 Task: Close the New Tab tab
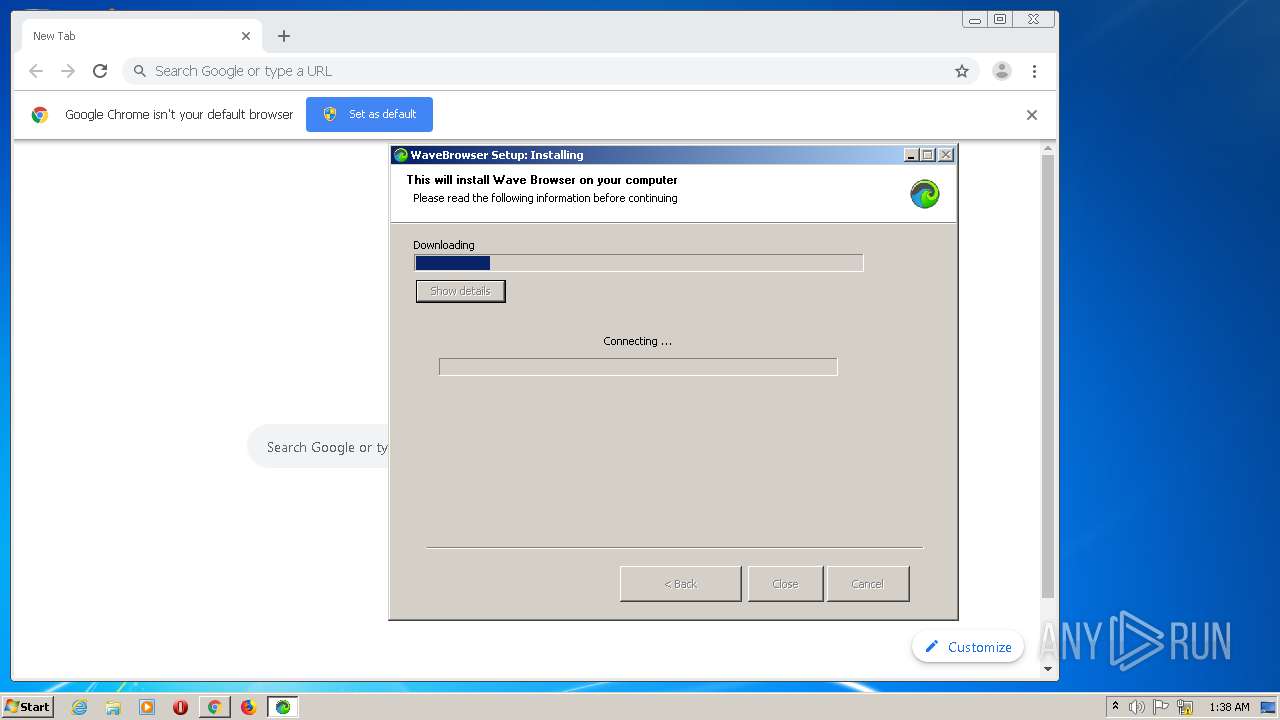(x=246, y=36)
